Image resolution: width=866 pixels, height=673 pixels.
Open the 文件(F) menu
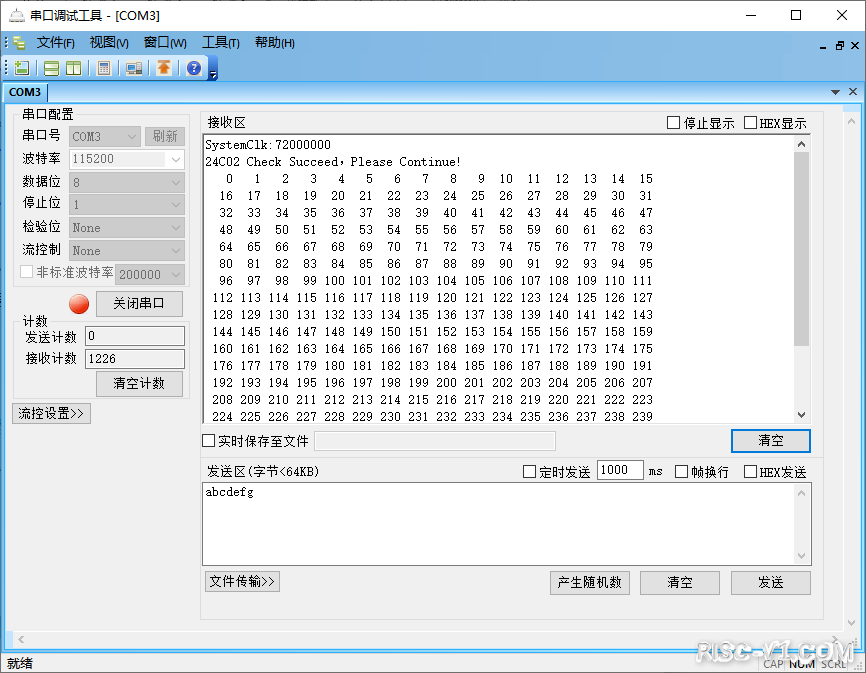click(55, 43)
